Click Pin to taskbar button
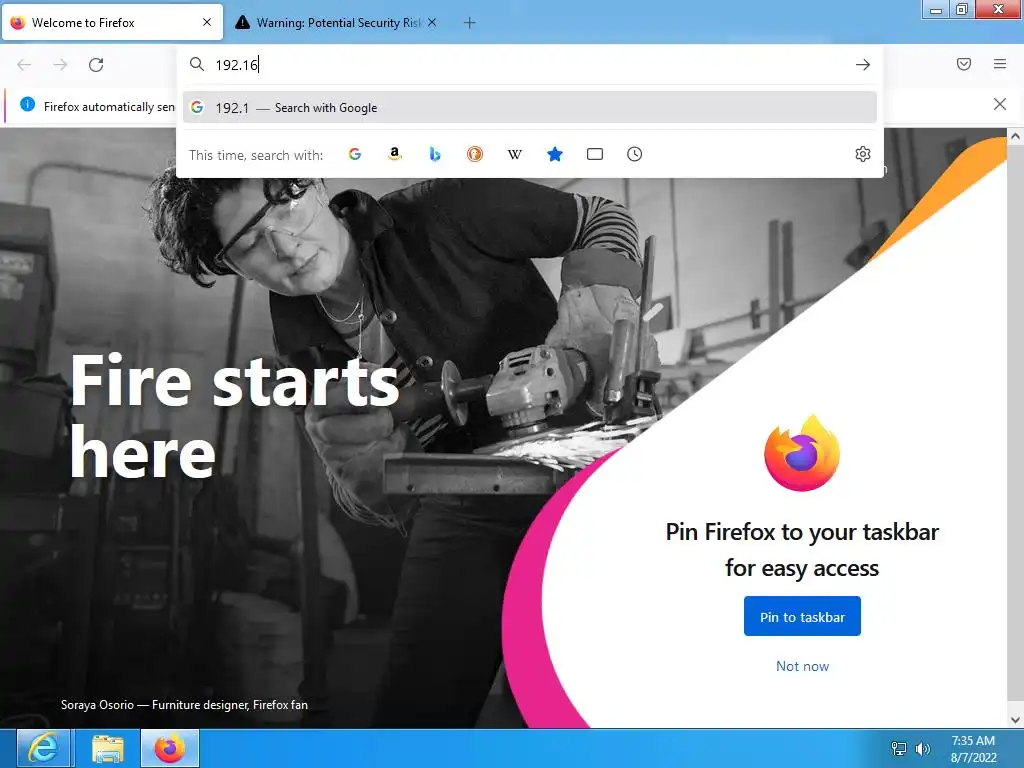The height and width of the screenshot is (768, 1024). pyautogui.click(x=802, y=616)
